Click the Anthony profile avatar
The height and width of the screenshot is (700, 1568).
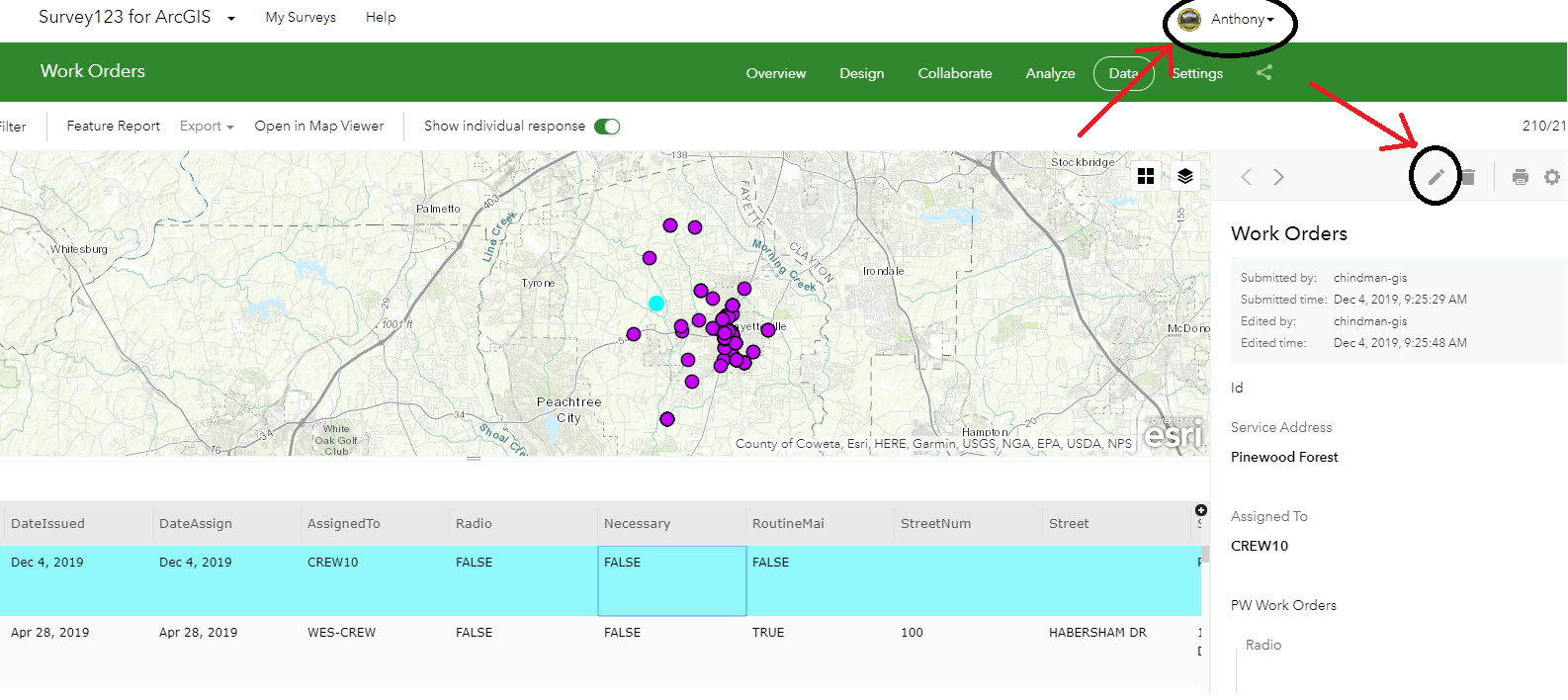pos(1189,19)
